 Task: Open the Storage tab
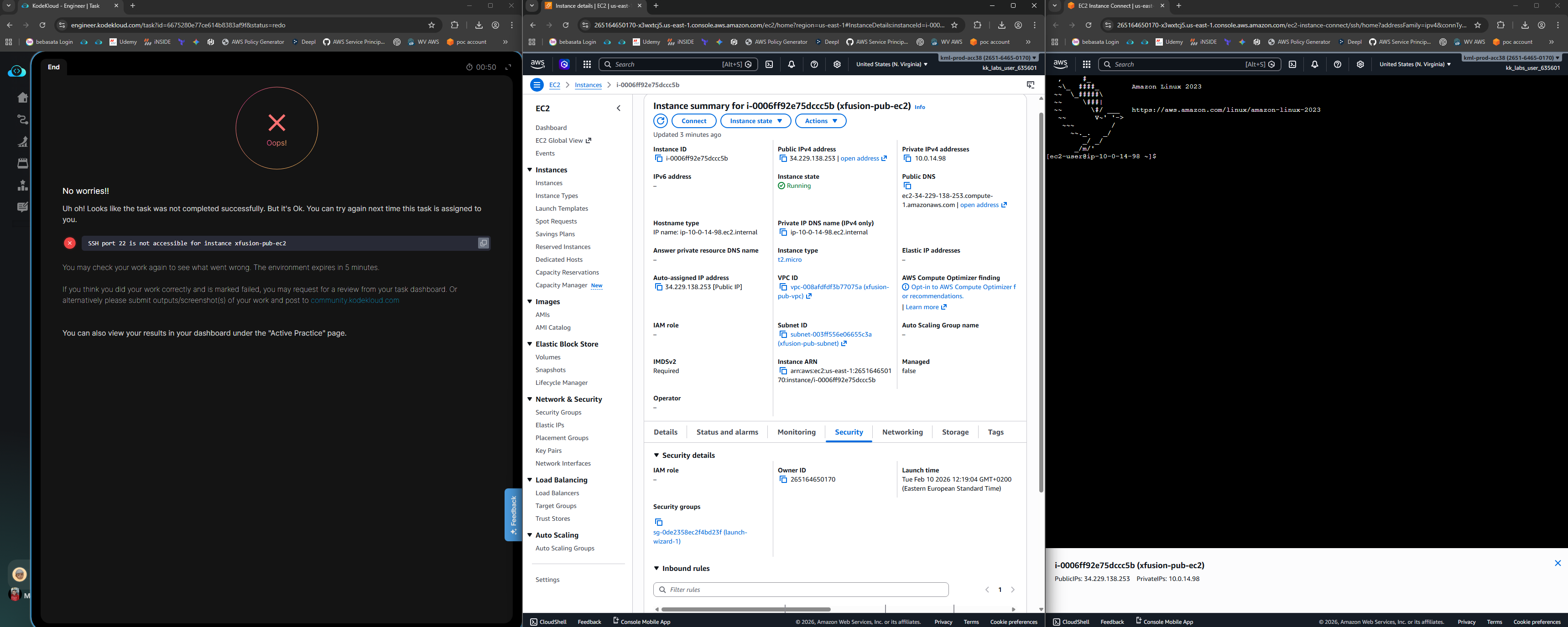[954, 432]
